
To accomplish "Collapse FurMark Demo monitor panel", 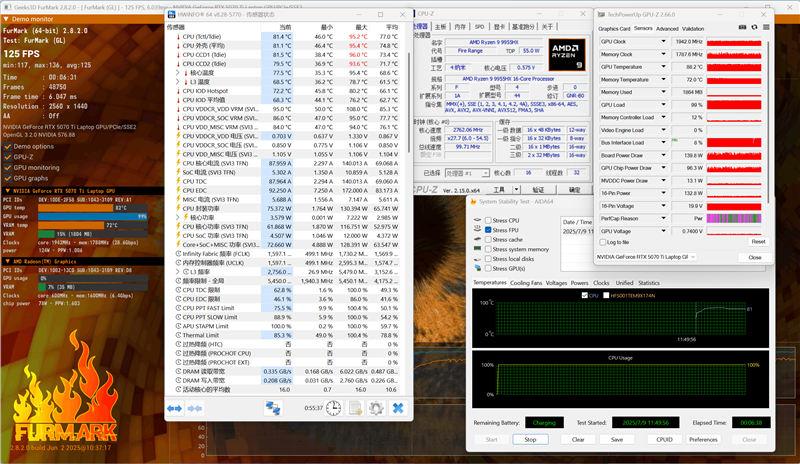I will (x=6, y=19).
